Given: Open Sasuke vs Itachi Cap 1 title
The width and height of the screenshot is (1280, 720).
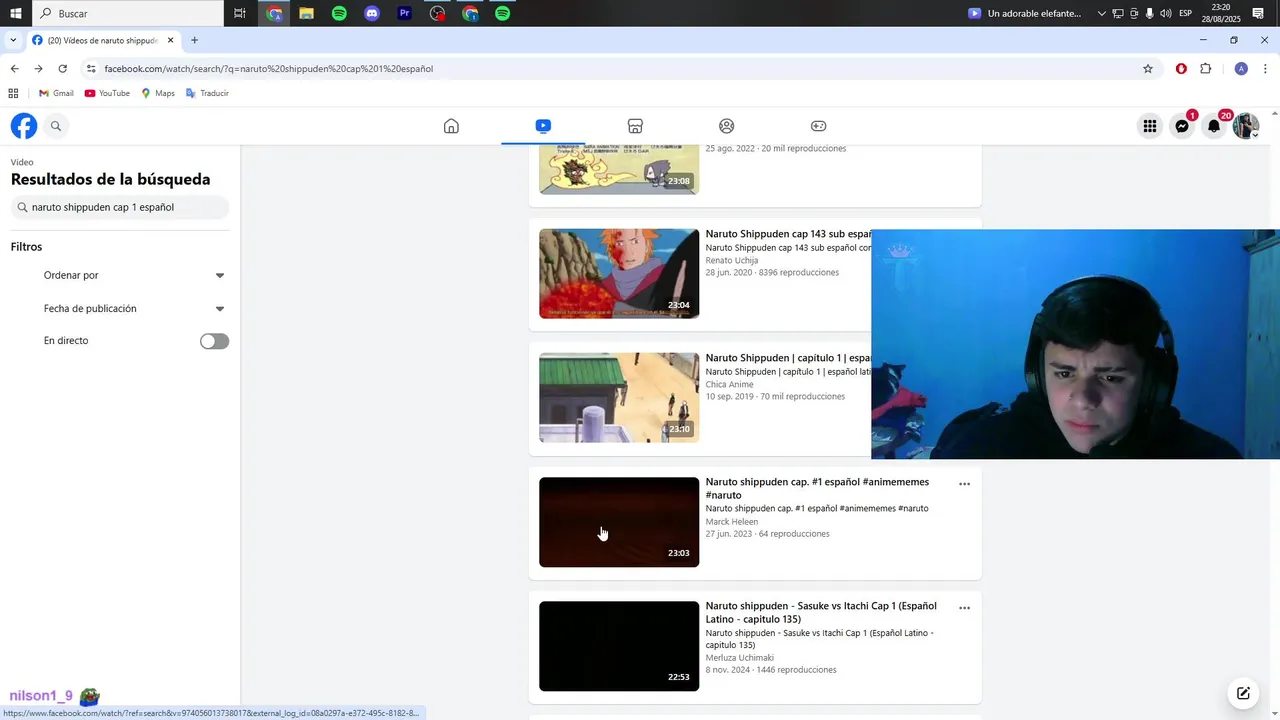Looking at the screenshot, I should (821, 612).
